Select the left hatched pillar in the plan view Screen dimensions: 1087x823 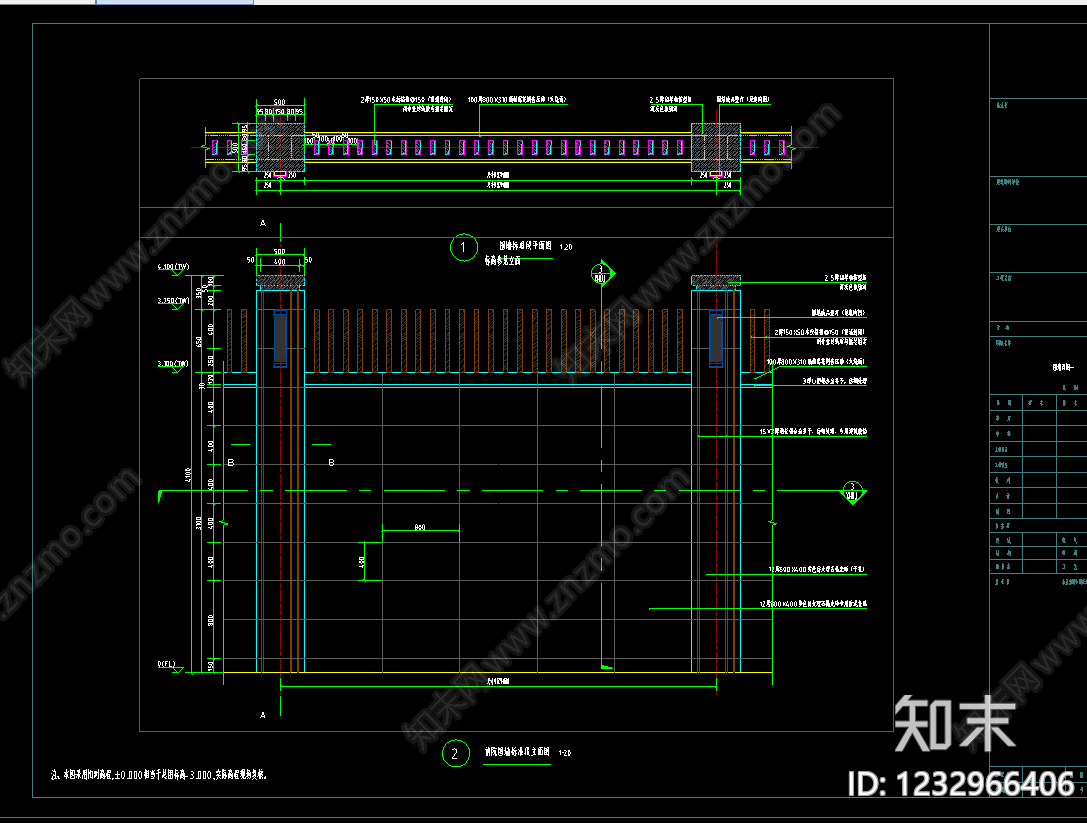click(280, 148)
